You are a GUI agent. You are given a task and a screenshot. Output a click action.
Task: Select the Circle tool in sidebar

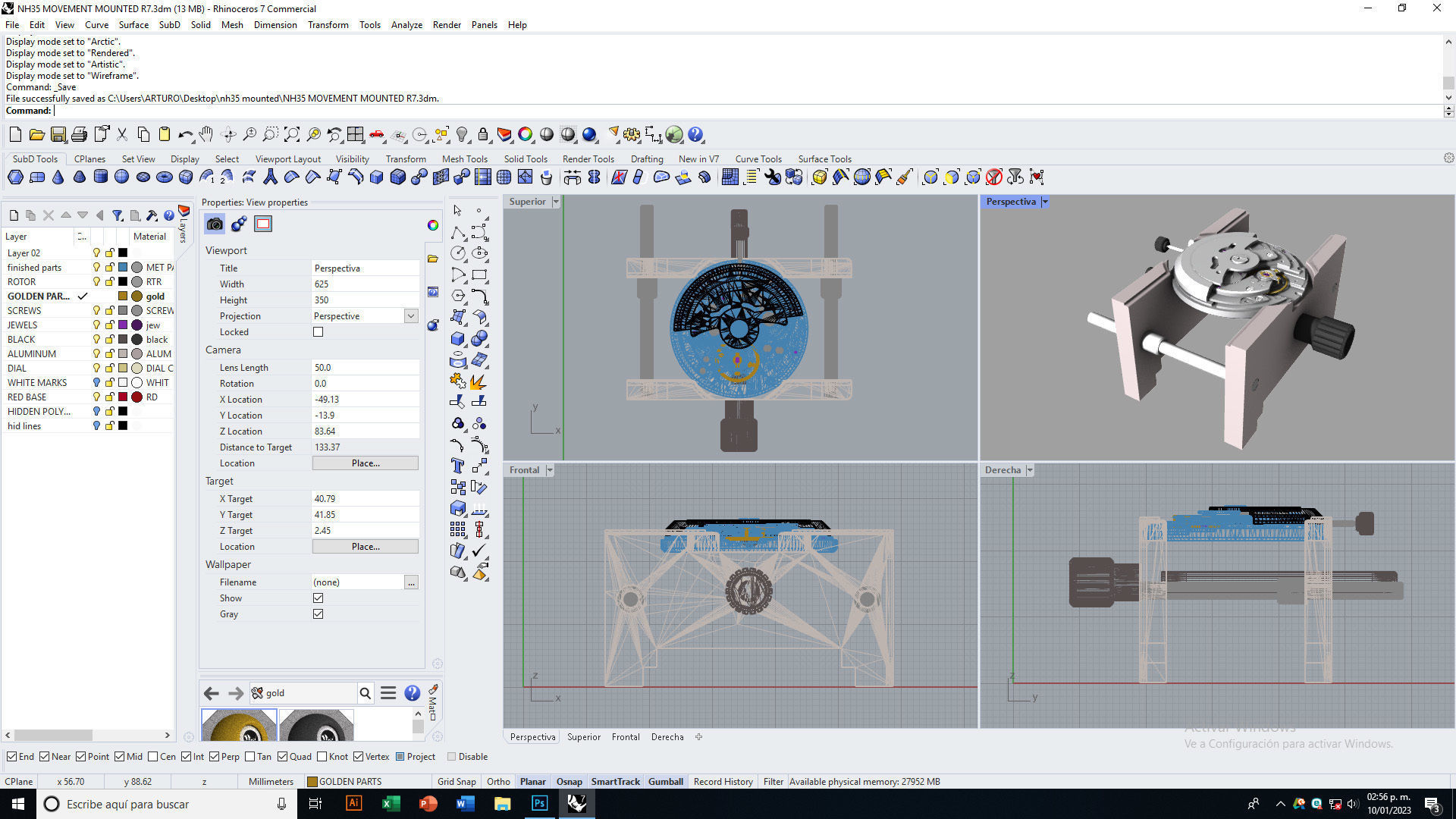coord(458,253)
